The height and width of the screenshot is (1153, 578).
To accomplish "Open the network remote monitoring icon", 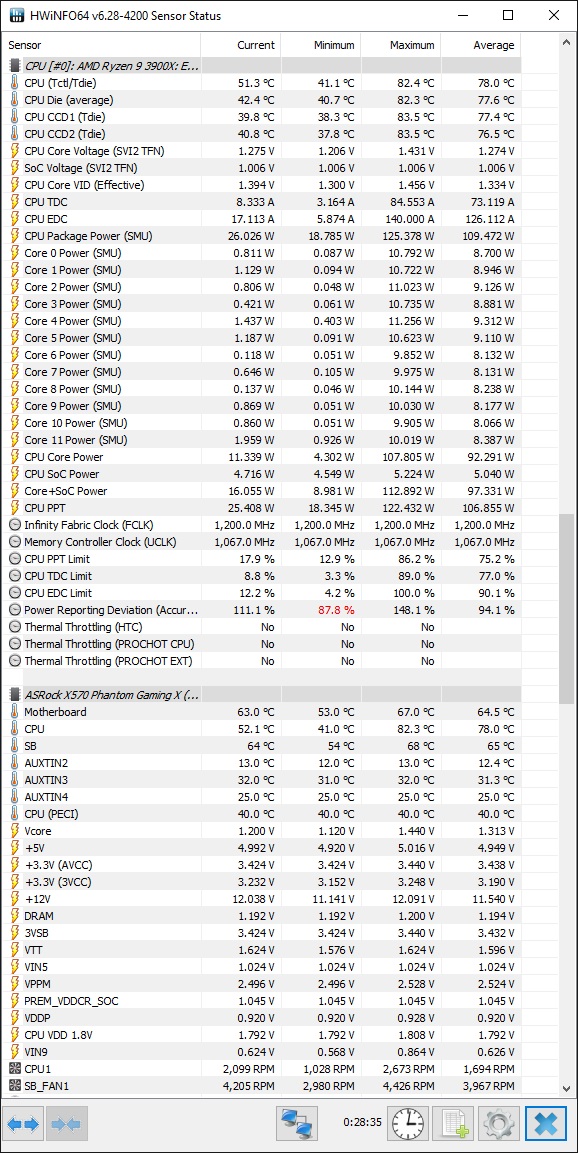I will (x=297, y=1124).
